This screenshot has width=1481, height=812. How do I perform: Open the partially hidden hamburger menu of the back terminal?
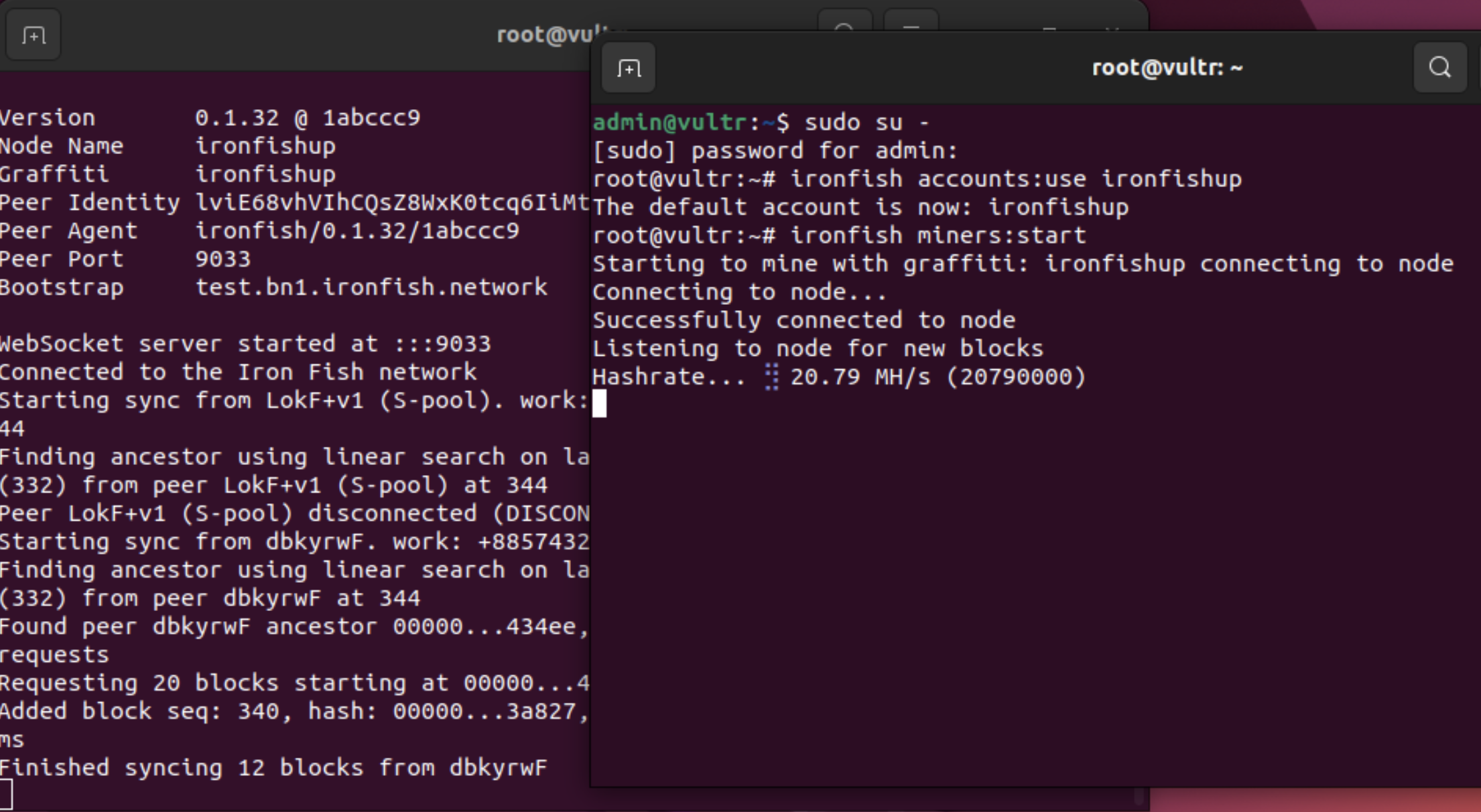[910, 20]
